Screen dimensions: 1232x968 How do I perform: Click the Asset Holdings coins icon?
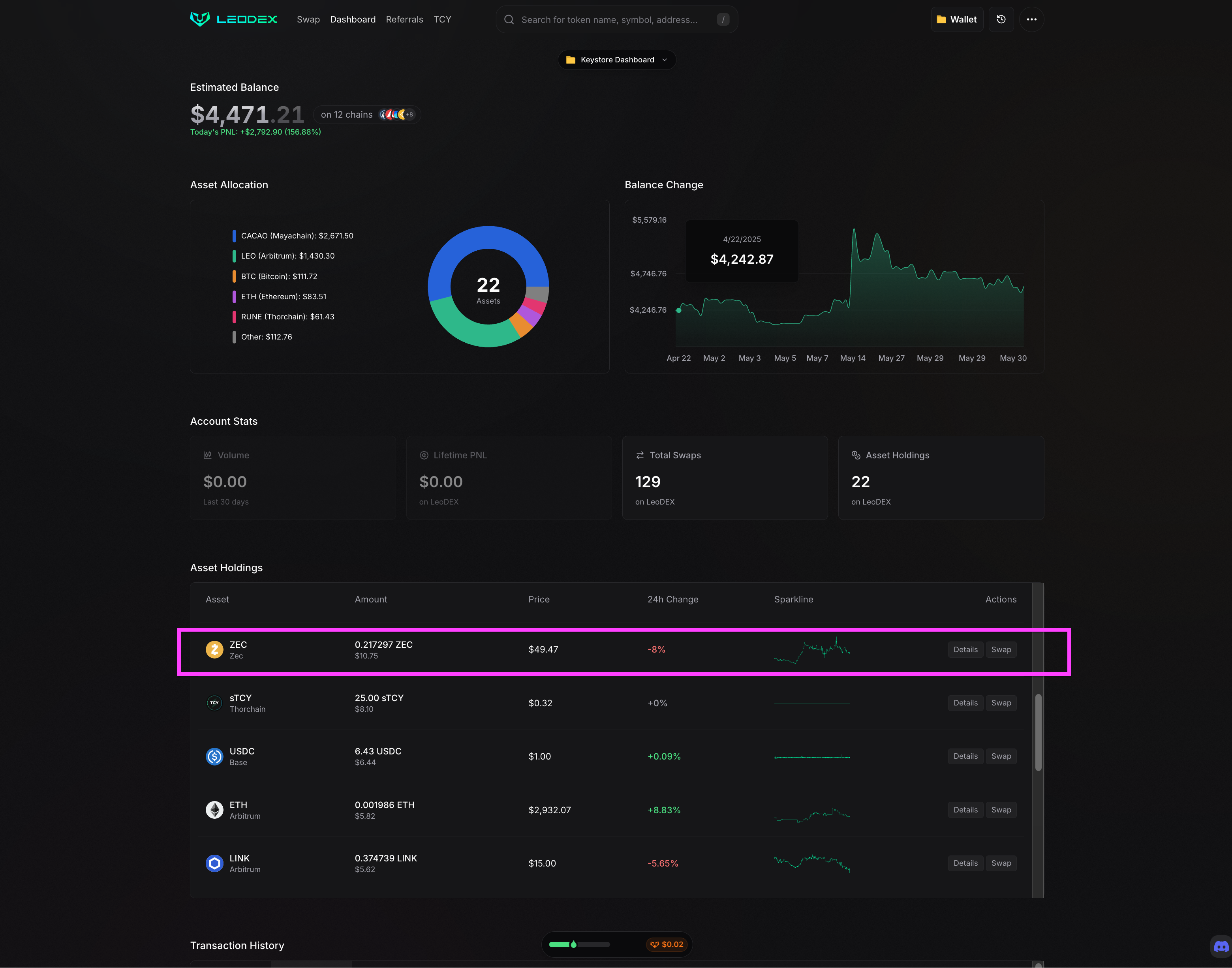[x=856, y=455]
